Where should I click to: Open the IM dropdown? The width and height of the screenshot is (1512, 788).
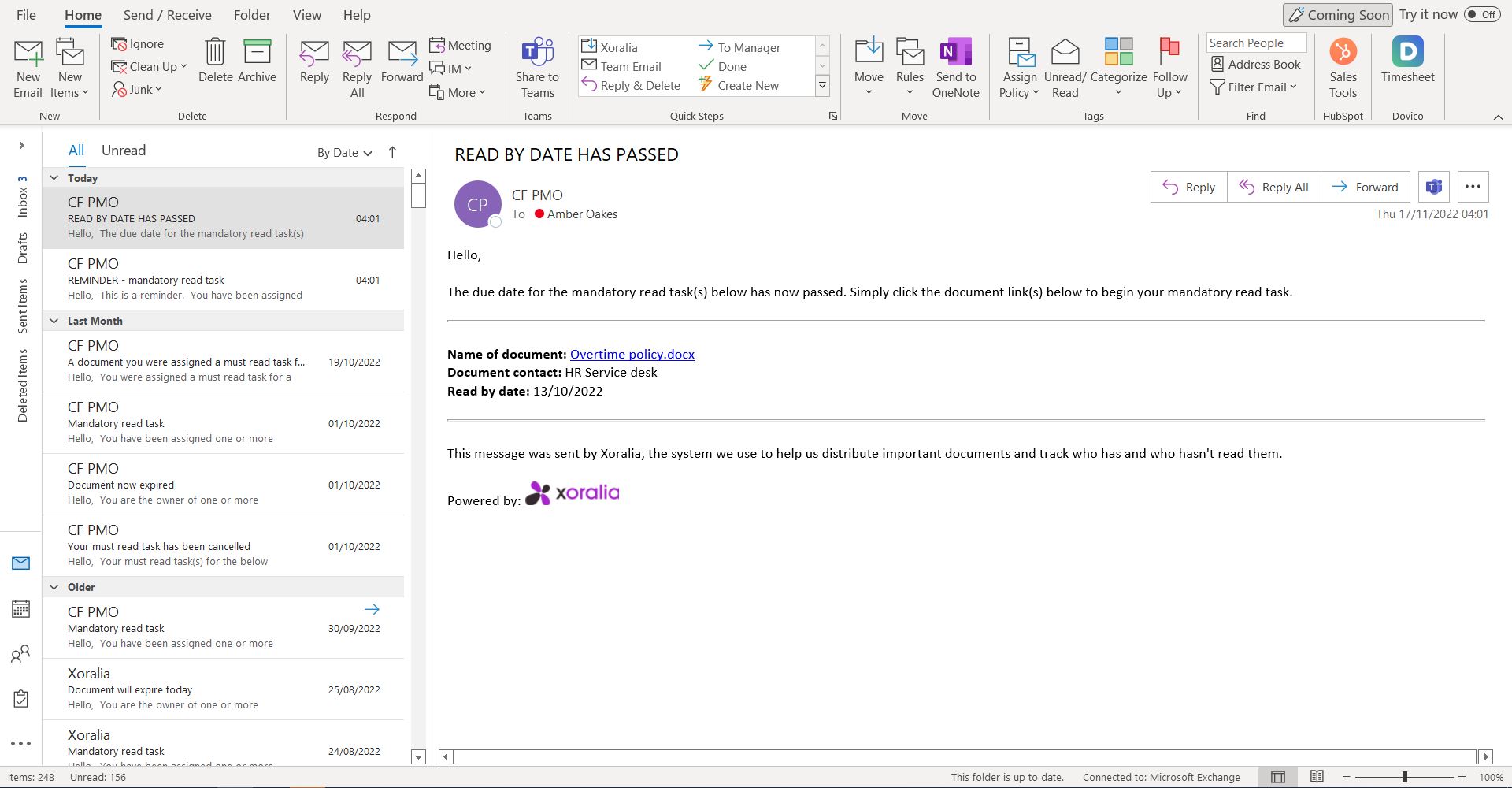point(450,69)
